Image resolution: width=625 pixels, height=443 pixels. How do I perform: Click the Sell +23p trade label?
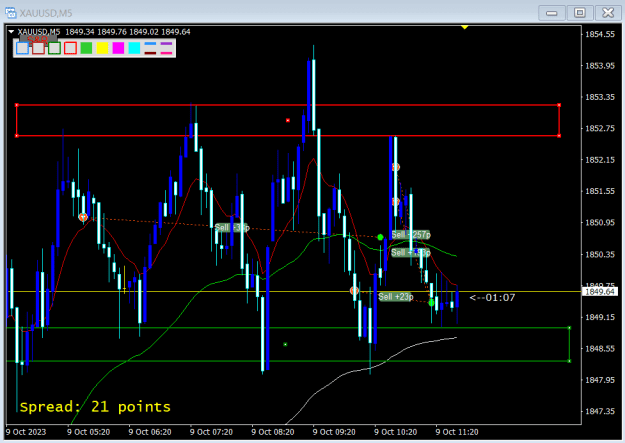click(396, 297)
